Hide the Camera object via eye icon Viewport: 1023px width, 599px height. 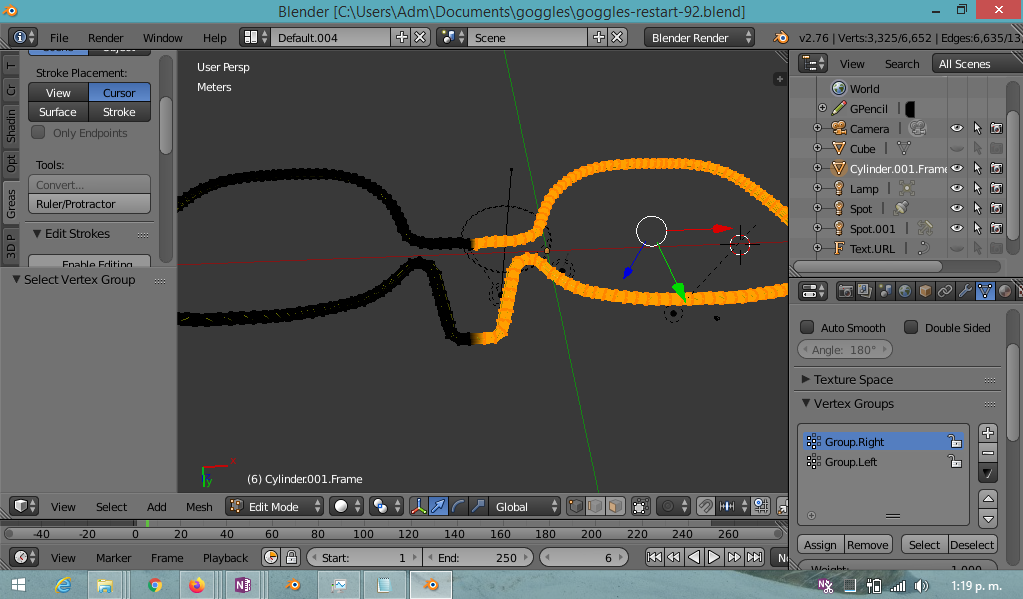point(956,129)
